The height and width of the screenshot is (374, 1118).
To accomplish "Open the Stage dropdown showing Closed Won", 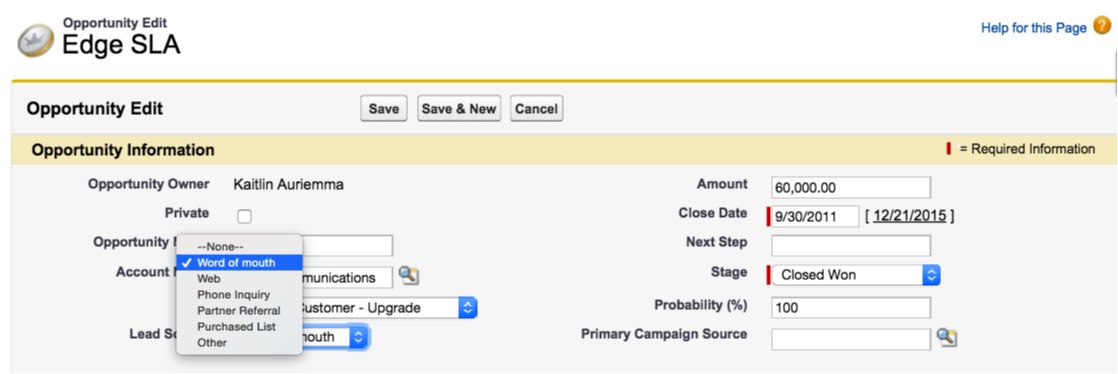I will 856,275.
